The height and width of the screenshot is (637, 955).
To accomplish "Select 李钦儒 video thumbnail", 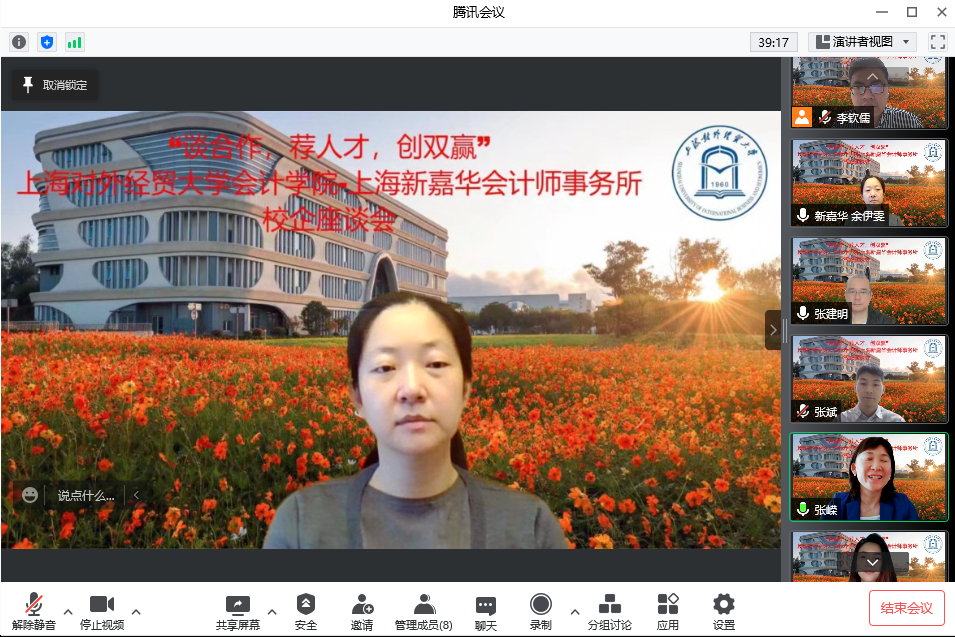I will [x=869, y=93].
